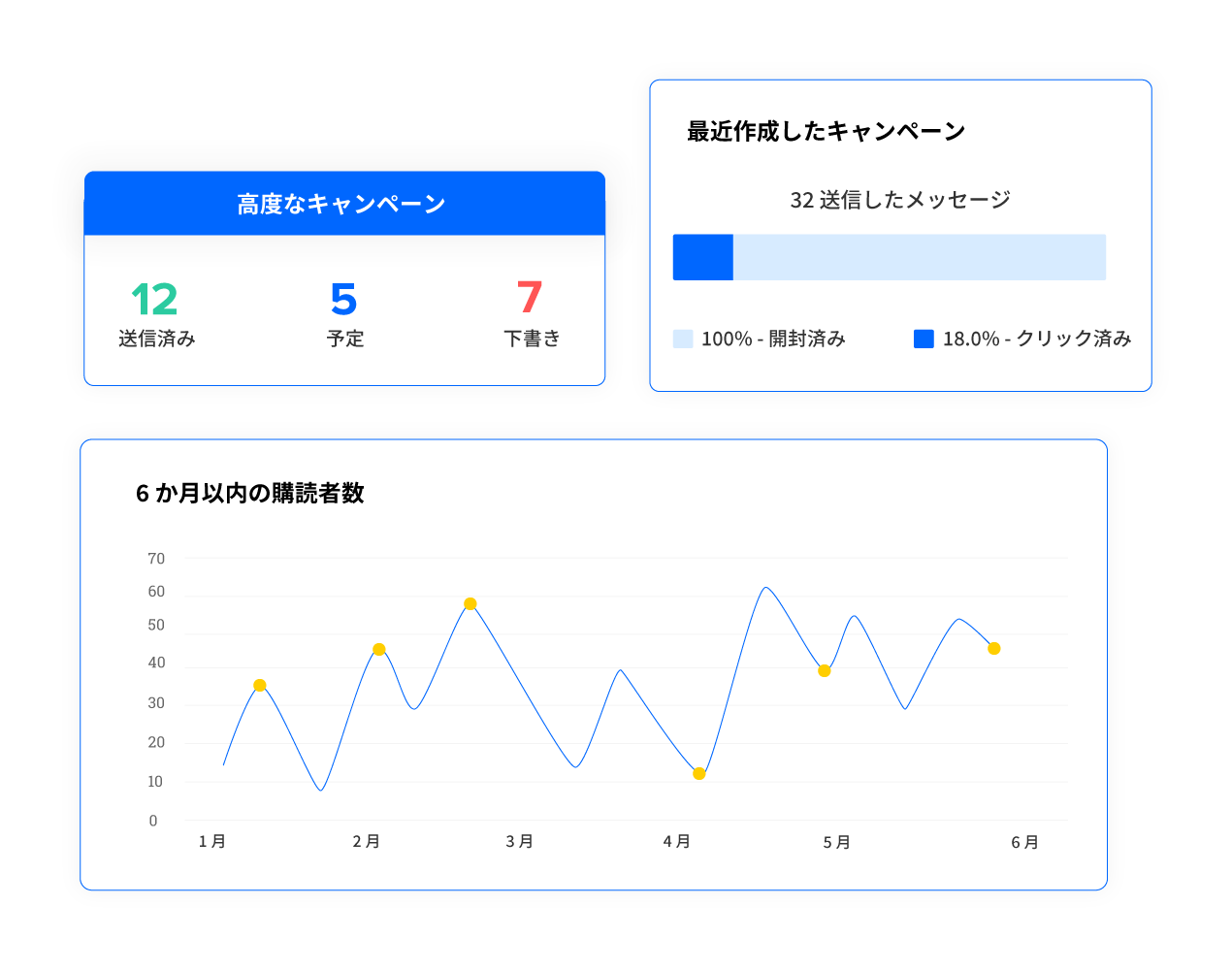1232x970 pixels.
Task: Click the 高度なキャンペーン header bar
Action: pyautogui.click(x=344, y=204)
